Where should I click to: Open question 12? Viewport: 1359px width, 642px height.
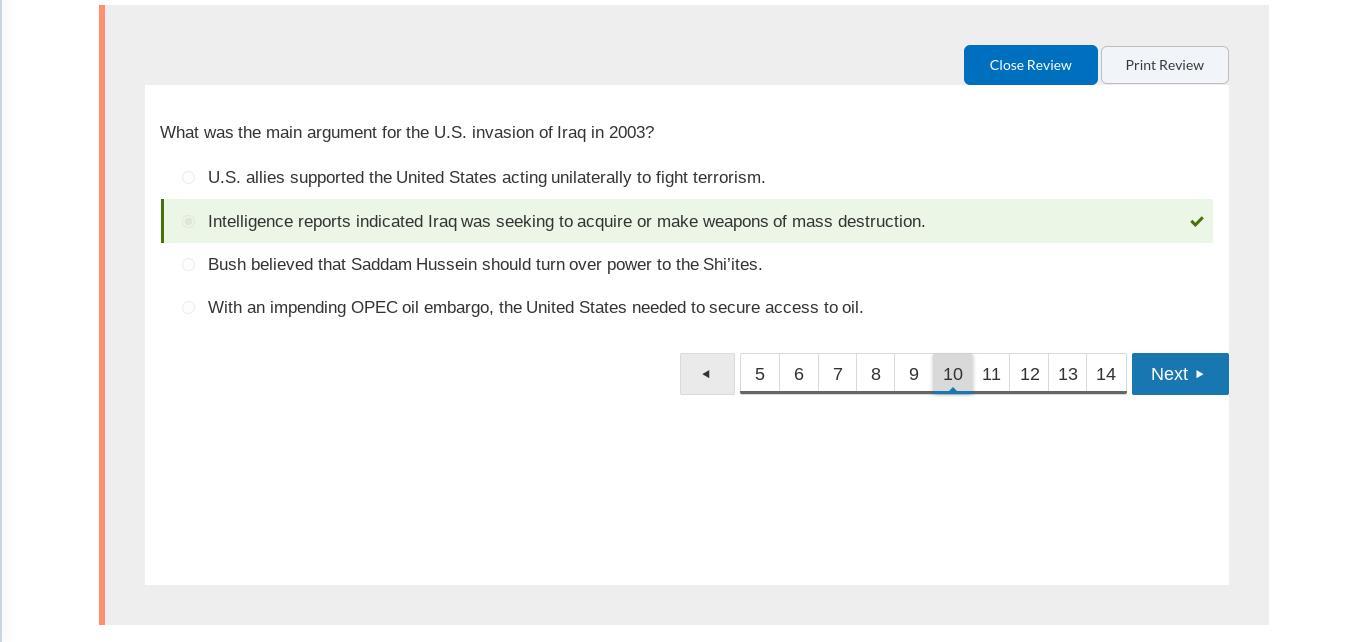(1029, 374)
